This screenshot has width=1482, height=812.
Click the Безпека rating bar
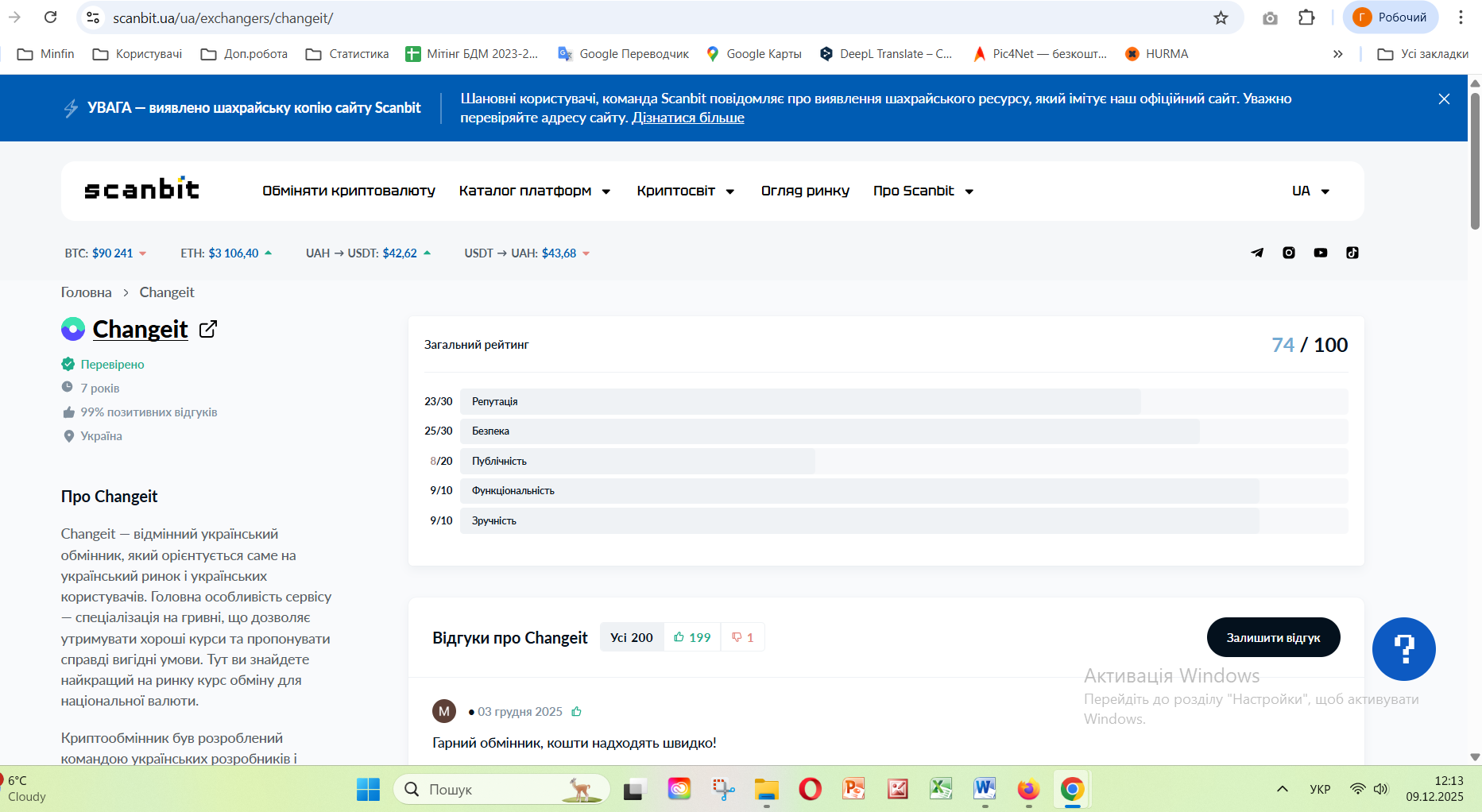tap(904, 431)
